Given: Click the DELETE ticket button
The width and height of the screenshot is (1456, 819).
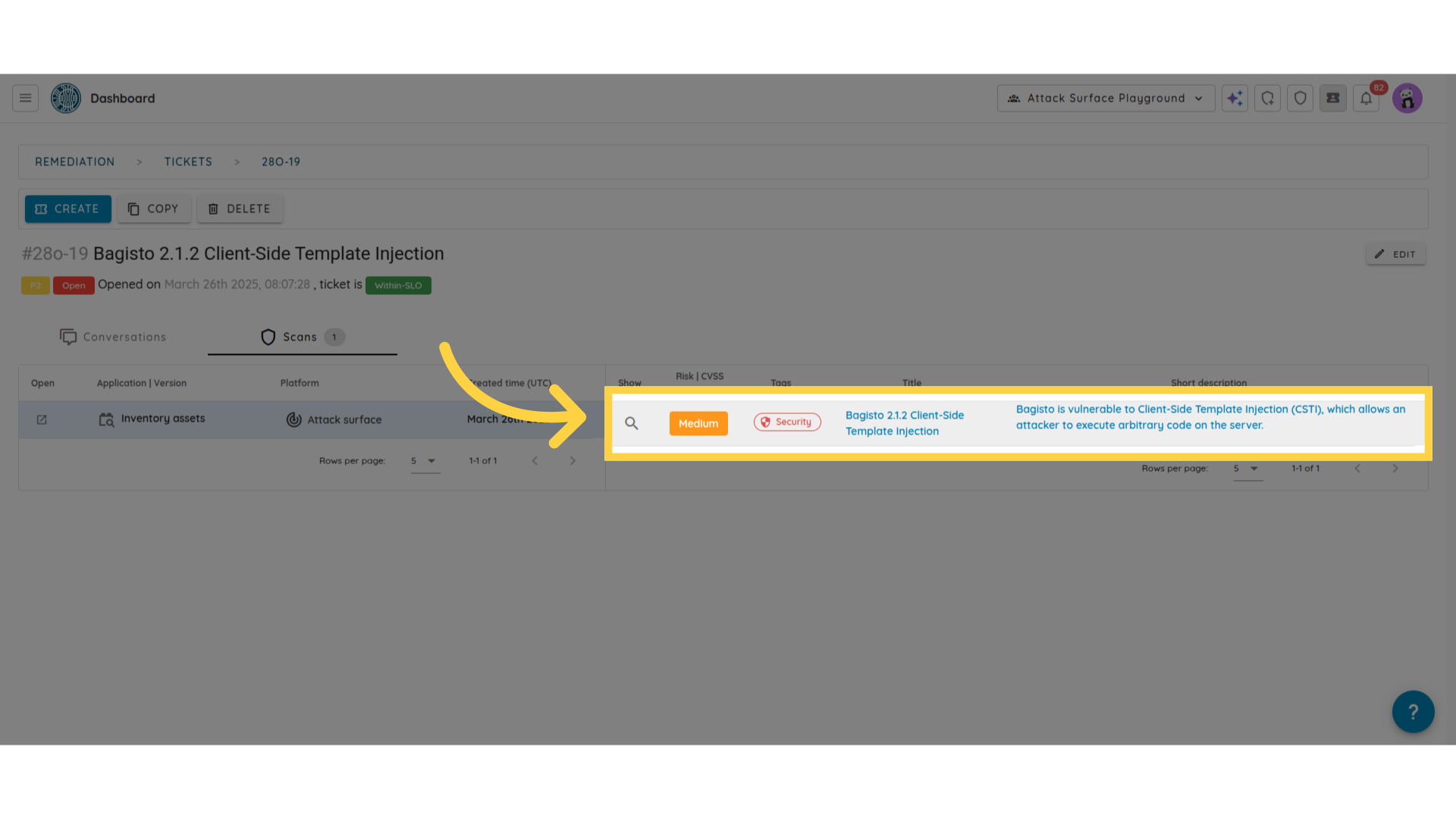Looking at the screenshot, I should tap(240, 209).
